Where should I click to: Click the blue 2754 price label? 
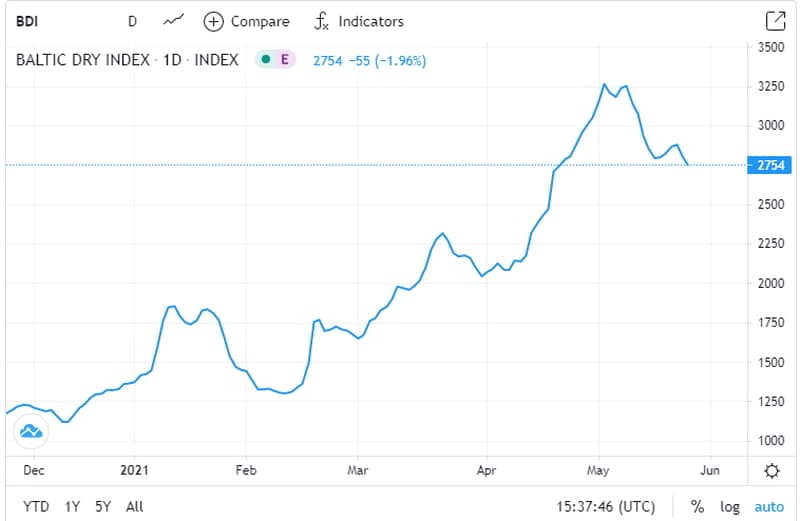(x=769, y=165)
